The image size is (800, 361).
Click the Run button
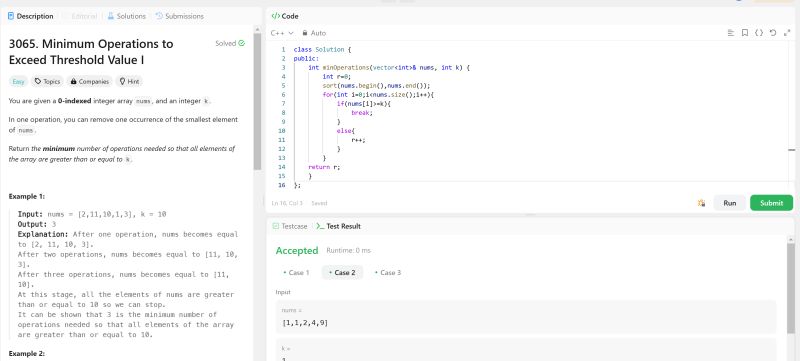click(x=730, y=203)
